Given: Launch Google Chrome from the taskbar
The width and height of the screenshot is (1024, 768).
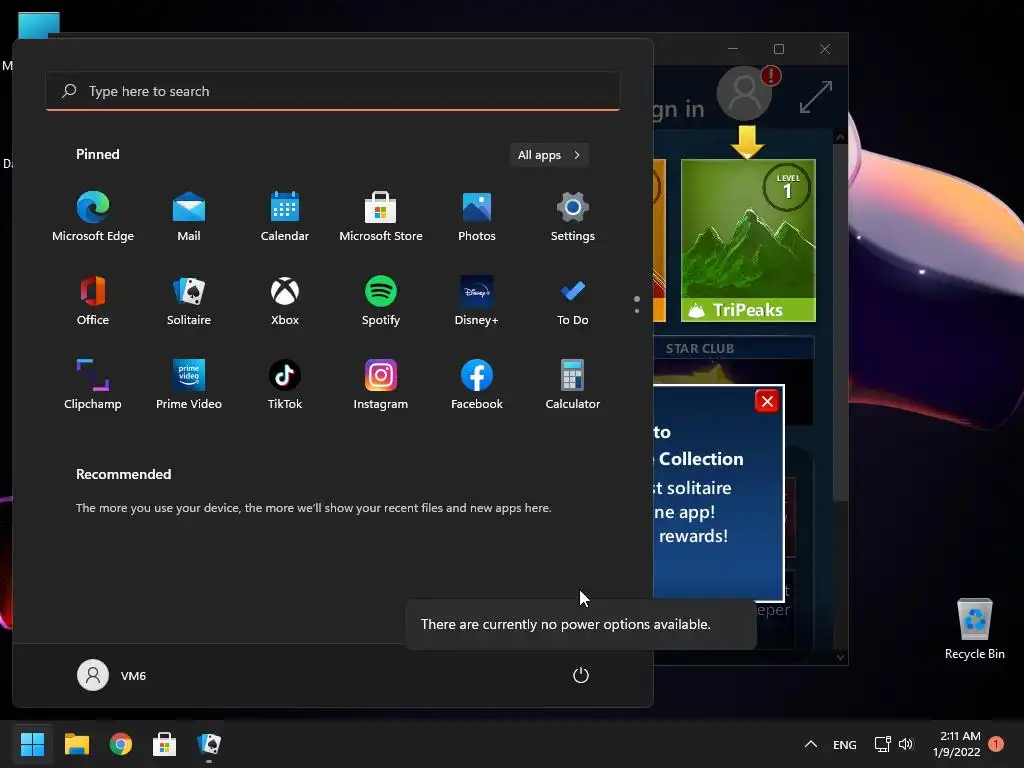Looking at the screenshot, I should point(120,744).
